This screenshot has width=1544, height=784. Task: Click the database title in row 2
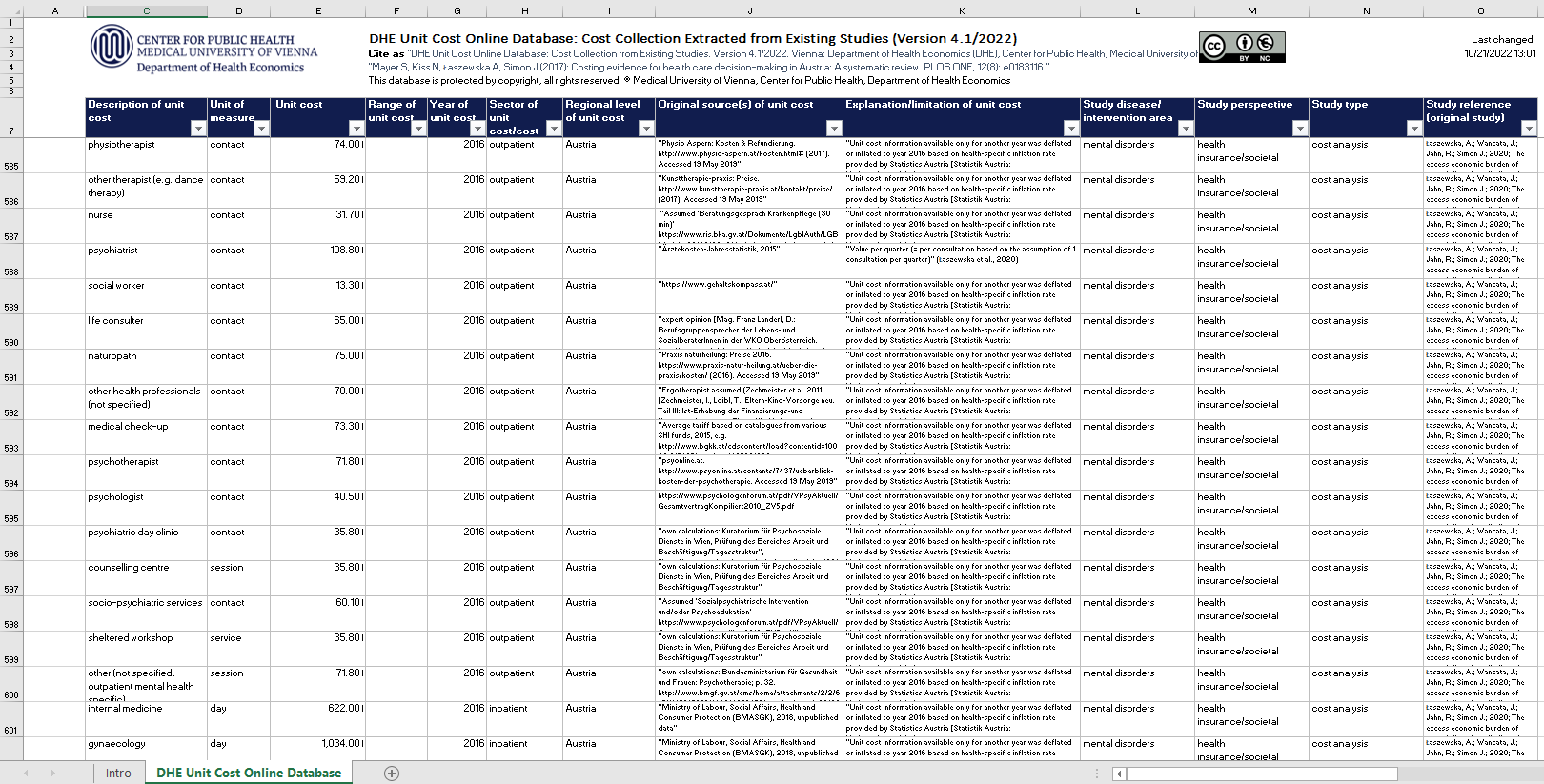coord(693,39)
